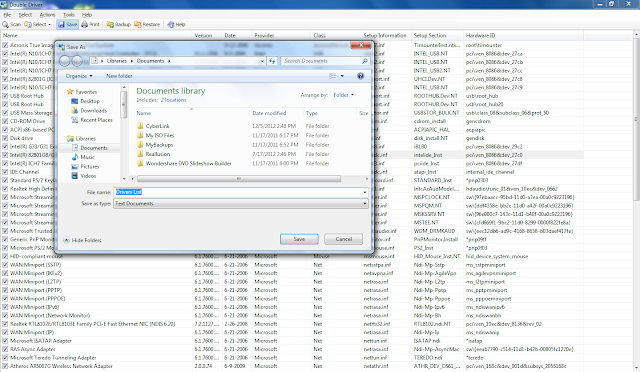Viewport: 640px width, 372px height.
Task: Open address bar previous locations dropdown
Action: 262,61
